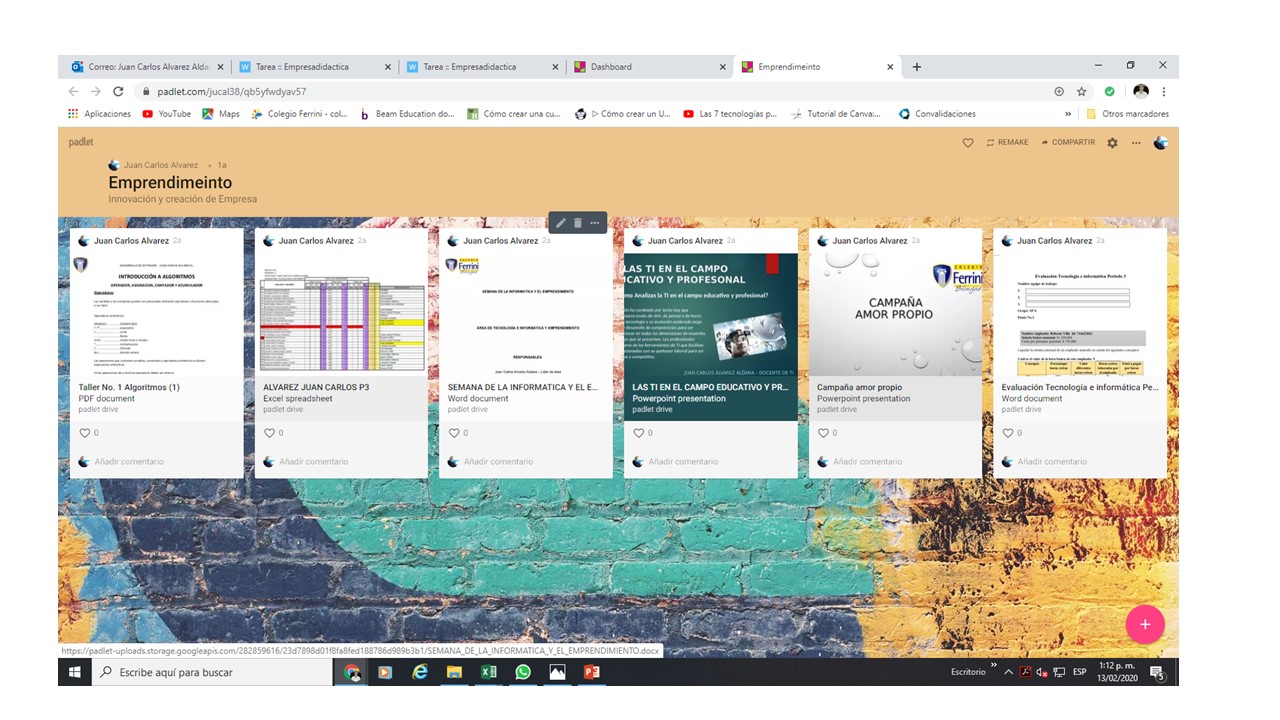Open the Campaña Amor Propio thumbnail
The image size is (1280, 720).
coord(895,314)
